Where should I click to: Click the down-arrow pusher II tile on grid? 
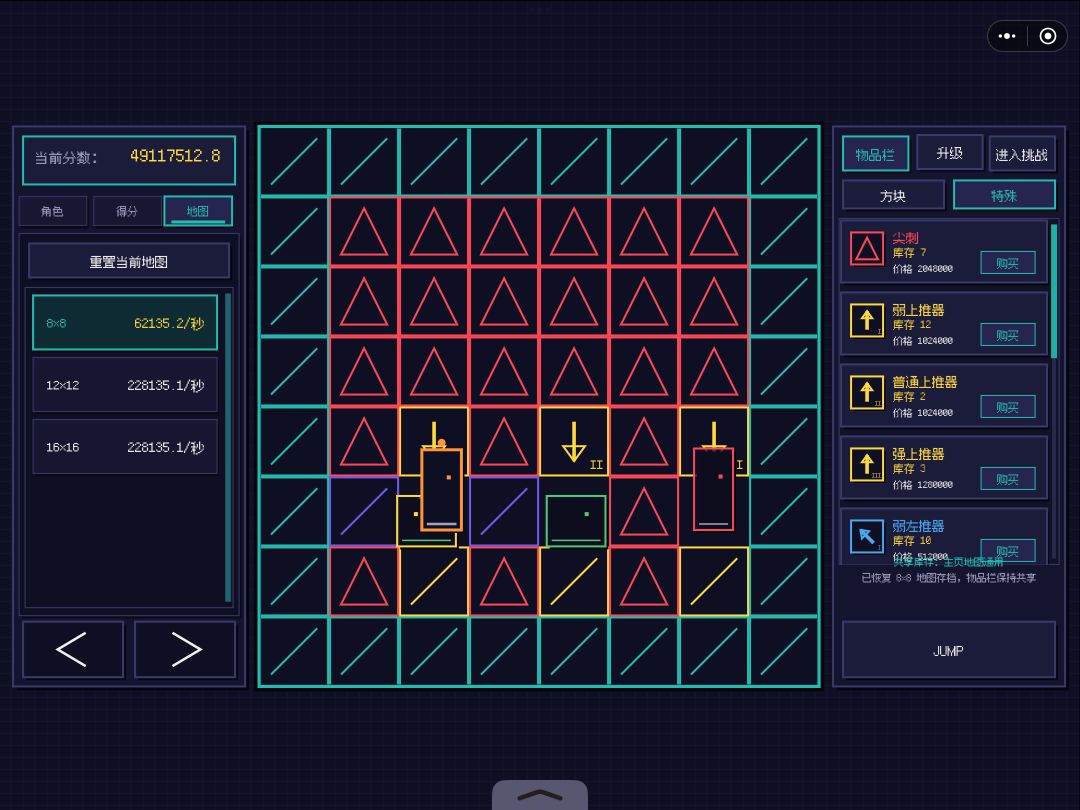tap(574, 442)
